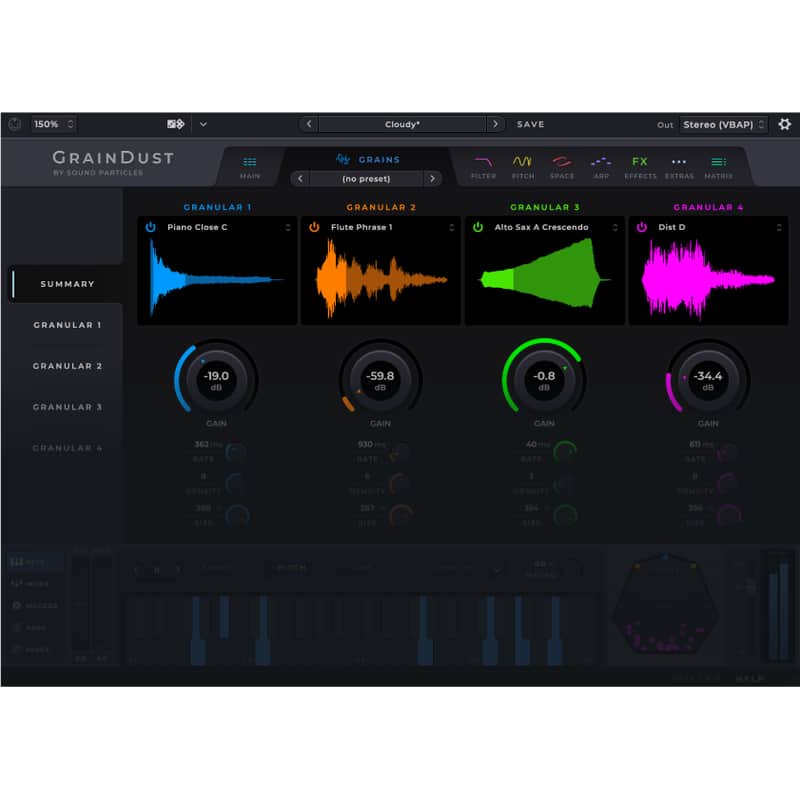Select the Grains tab
Screen dimensions: 800x800
click(368, 160)
